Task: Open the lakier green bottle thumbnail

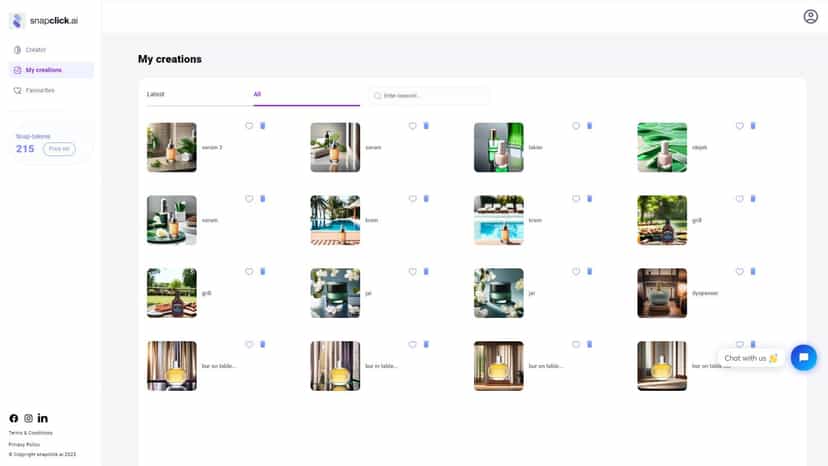Action: pyautogui.click(x=498, y=147)
